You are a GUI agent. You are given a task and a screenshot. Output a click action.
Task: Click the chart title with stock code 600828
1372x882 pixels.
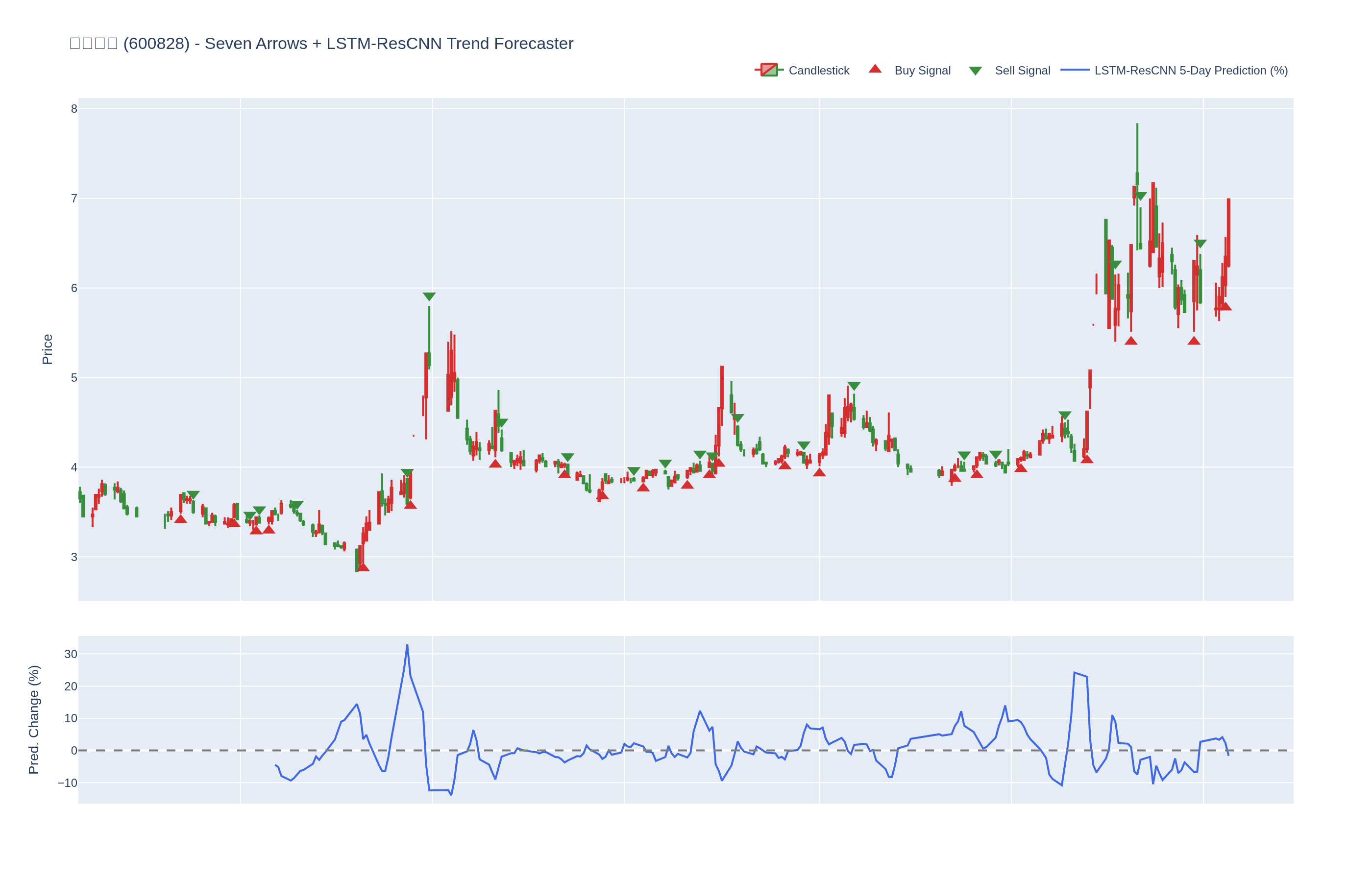click(x=321, y=44)
